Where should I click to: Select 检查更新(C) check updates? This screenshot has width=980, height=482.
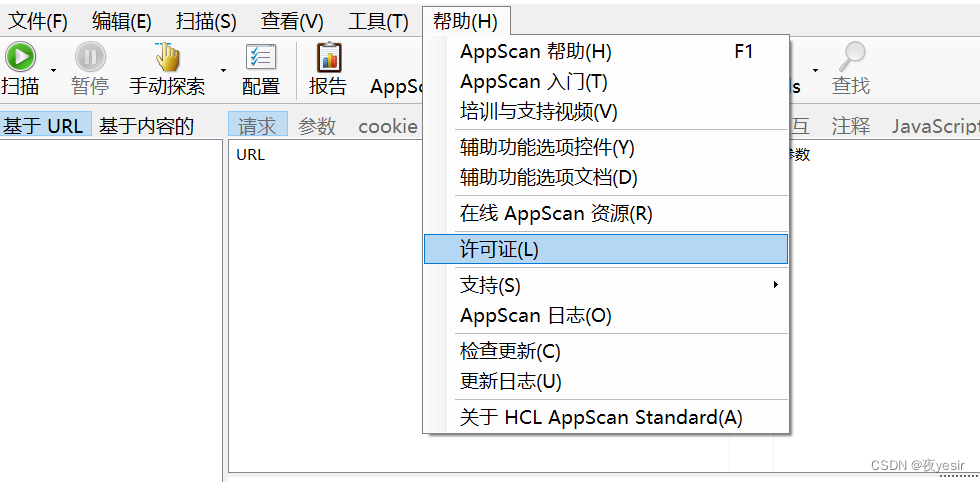tap(606, 351)
